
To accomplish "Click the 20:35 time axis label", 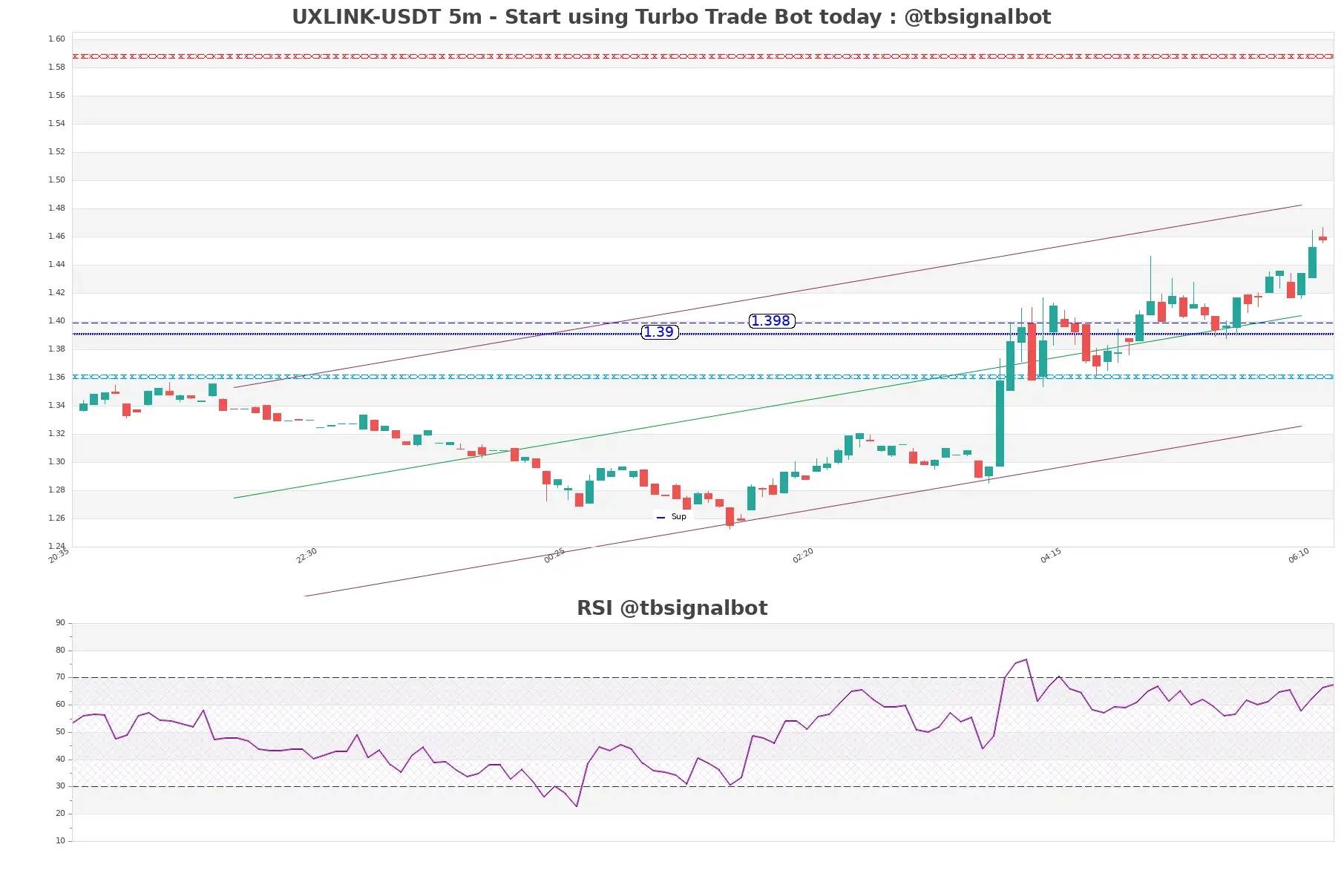I will tap(59, 556).
